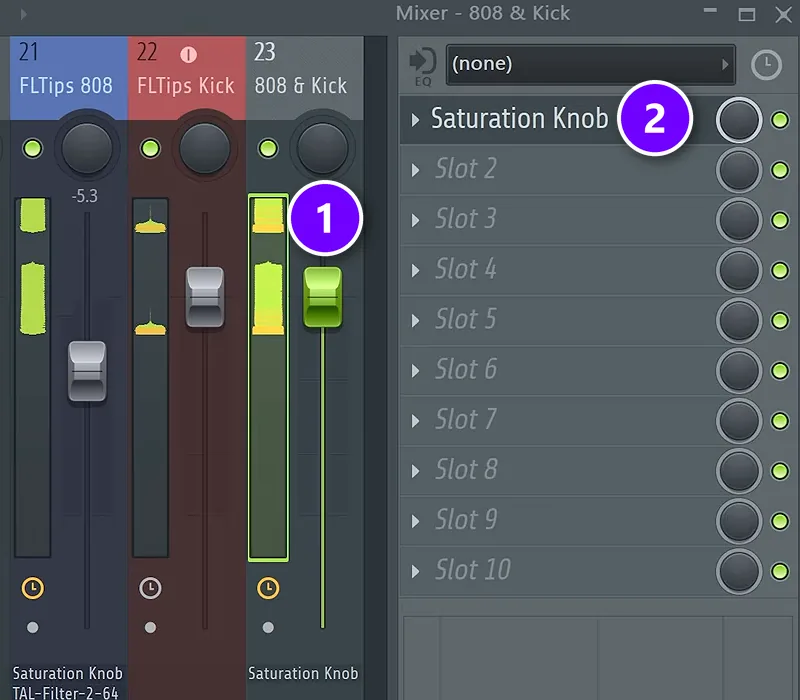The image size is (800, 700).
Task: Expand the Slot 10 menu arrow
Action: [415, 571]
